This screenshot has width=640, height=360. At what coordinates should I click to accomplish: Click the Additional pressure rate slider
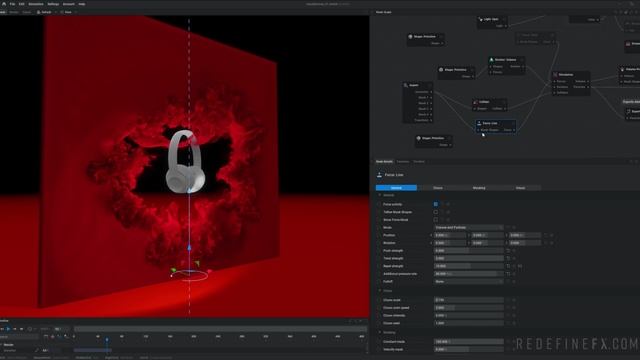click(x=469, y=274)
